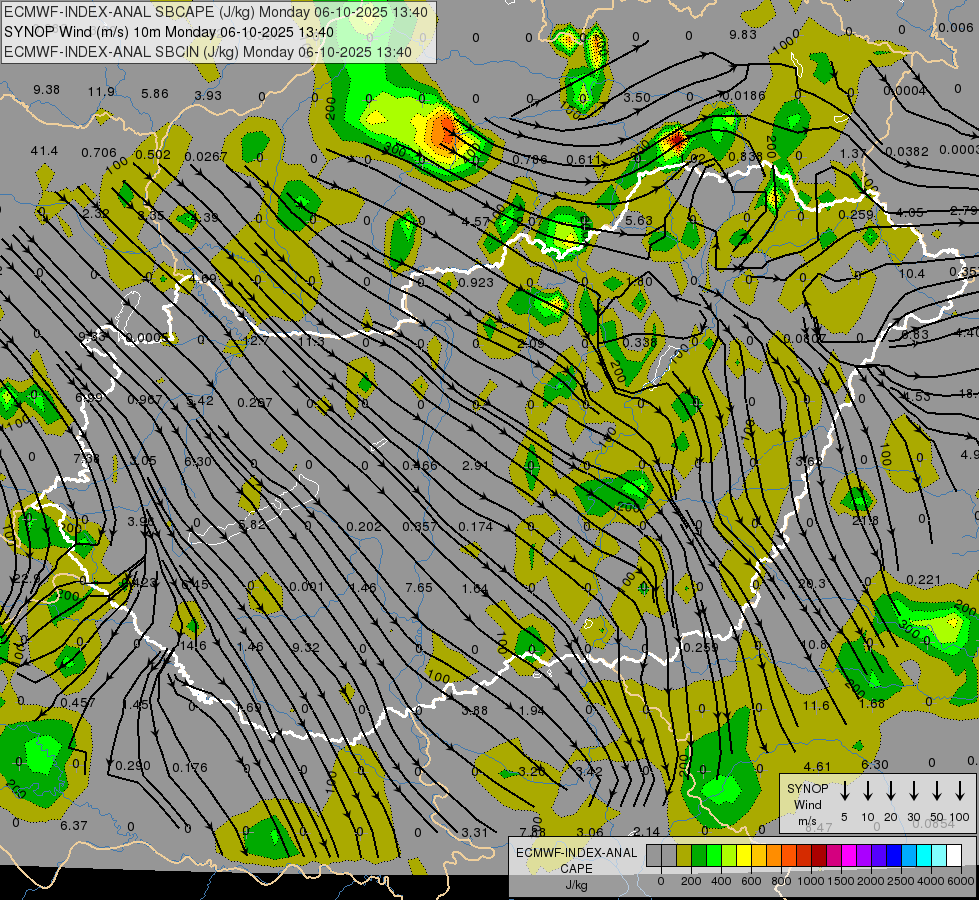Click the 30 m/s wind arrow in SYNOP legend
This screenshot has height=900, width=979.
click(x=913, y=791)
